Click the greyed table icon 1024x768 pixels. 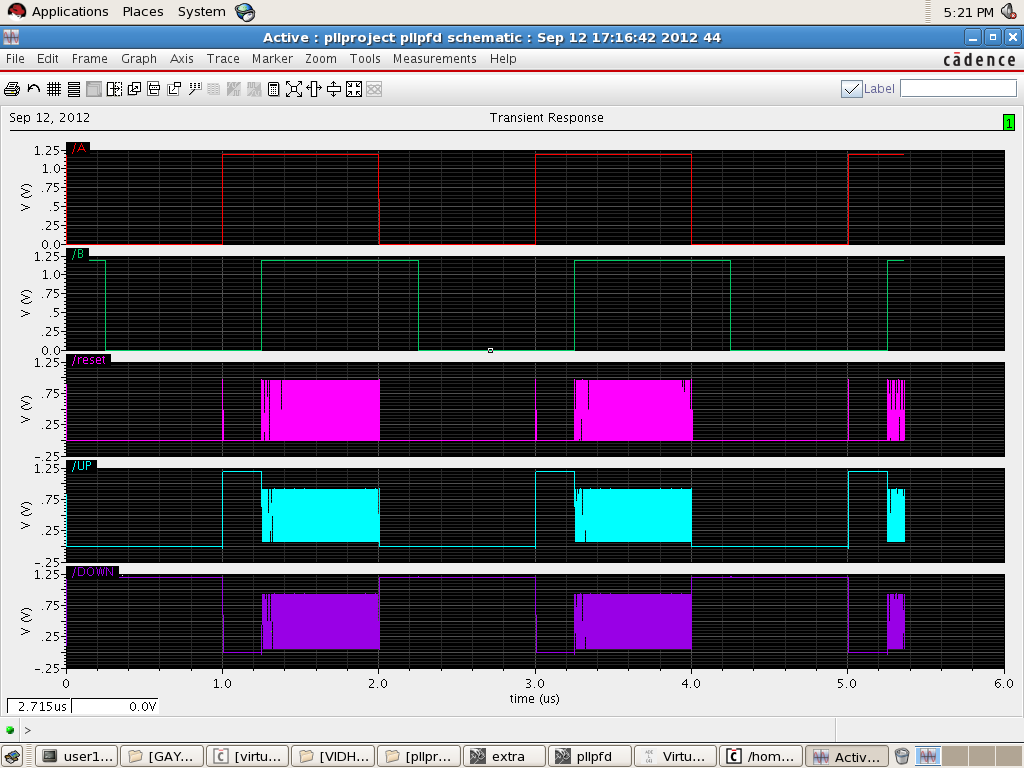click(214, 89)
